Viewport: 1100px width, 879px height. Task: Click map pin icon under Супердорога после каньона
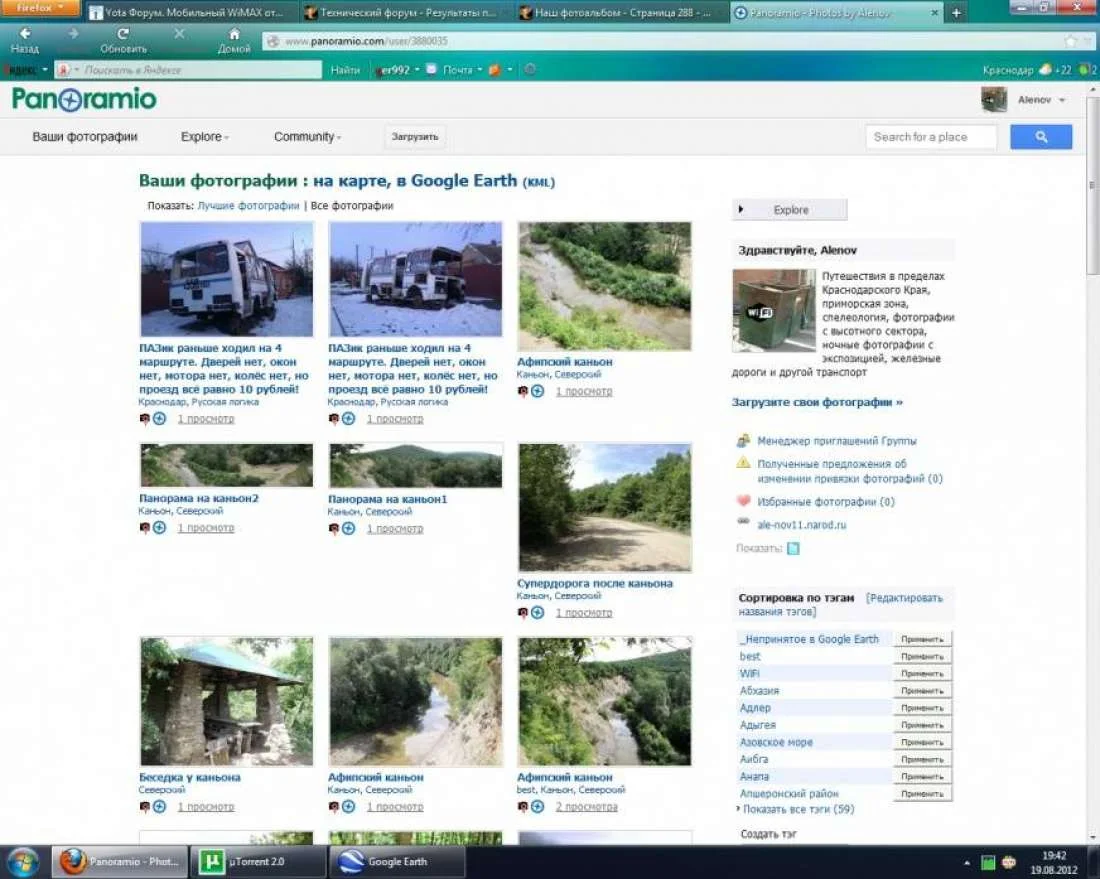pos(523,613)
